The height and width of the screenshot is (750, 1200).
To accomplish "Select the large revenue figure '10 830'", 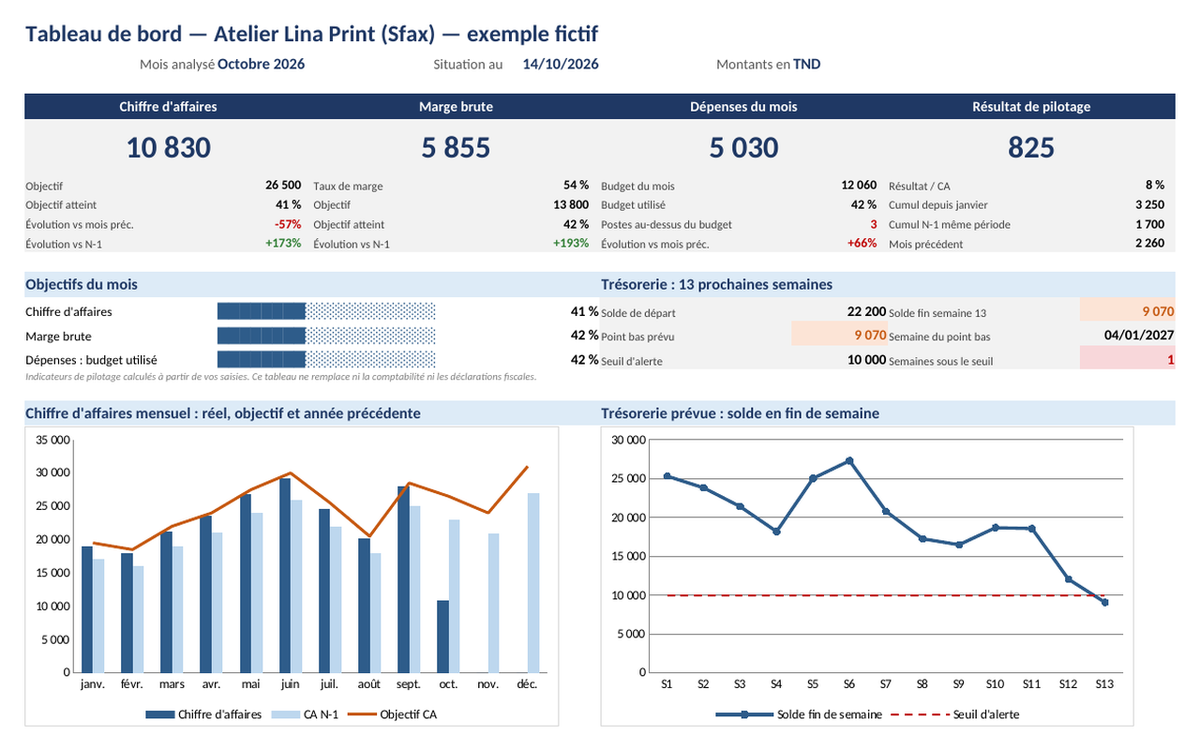I will pos(169,148).
